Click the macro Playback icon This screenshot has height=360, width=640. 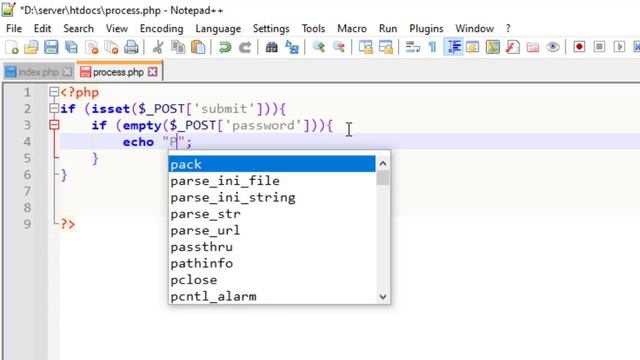pos(619,47)
